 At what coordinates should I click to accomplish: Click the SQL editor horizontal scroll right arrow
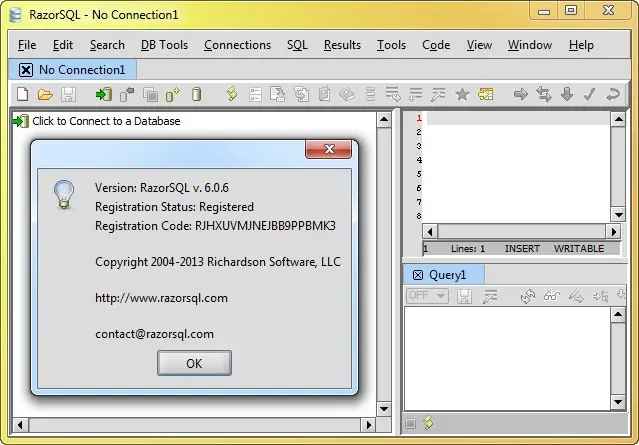click(x=613, y=231)
